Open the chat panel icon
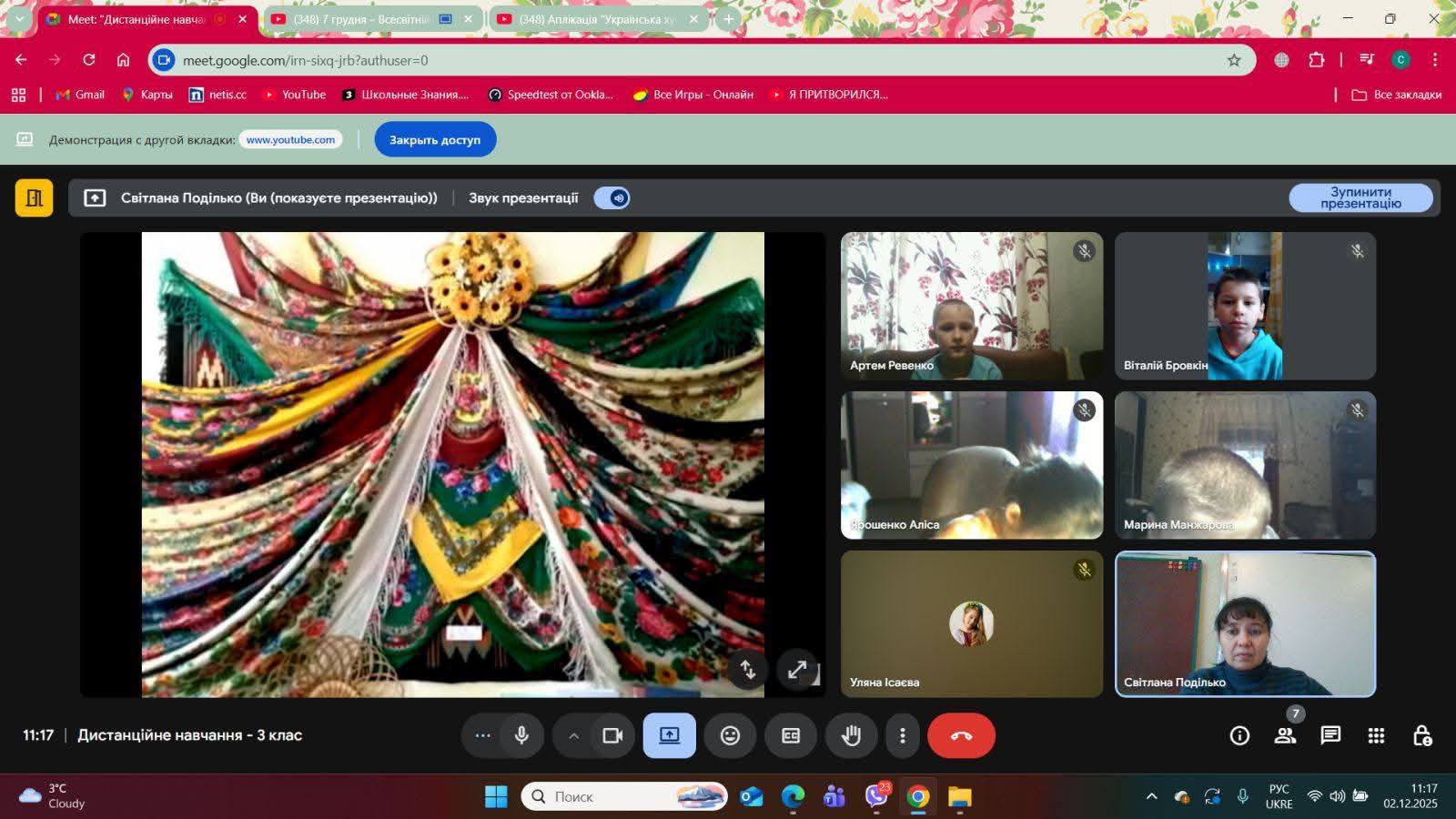Screen dimensions: 1456x819 1330,735
